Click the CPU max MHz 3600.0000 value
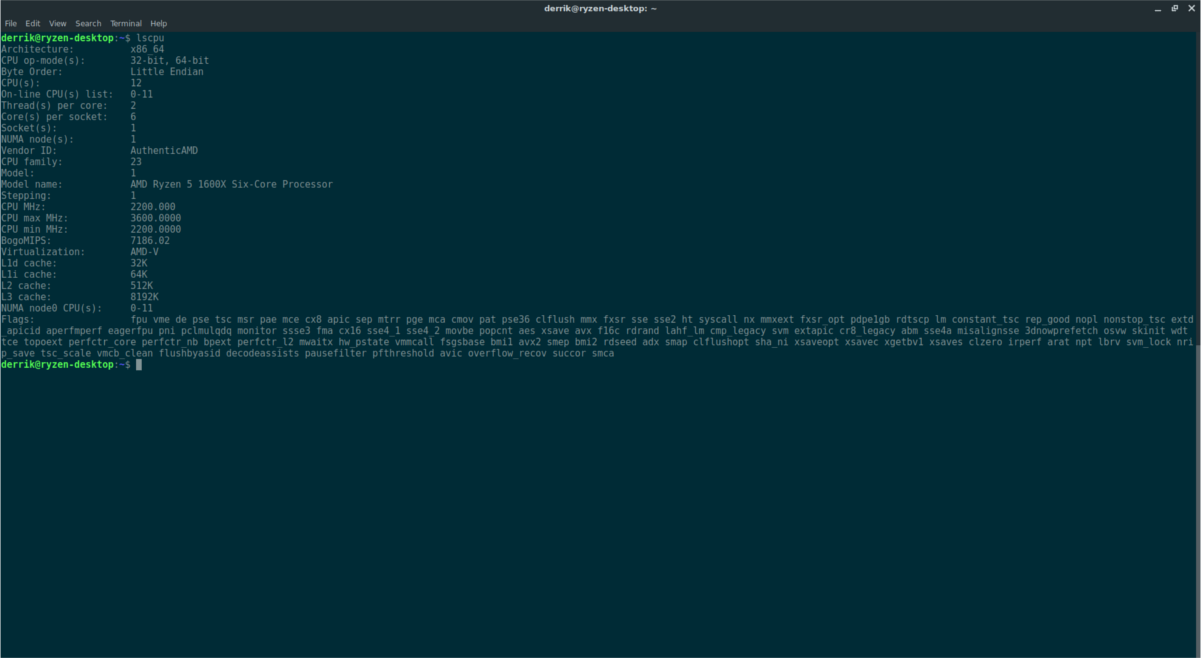 pos(156,218)
